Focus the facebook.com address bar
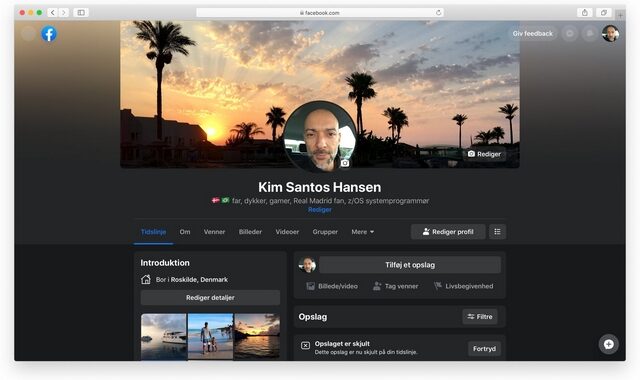The height and width of the screenshot is (380, 640). click(x=320, y=13)
